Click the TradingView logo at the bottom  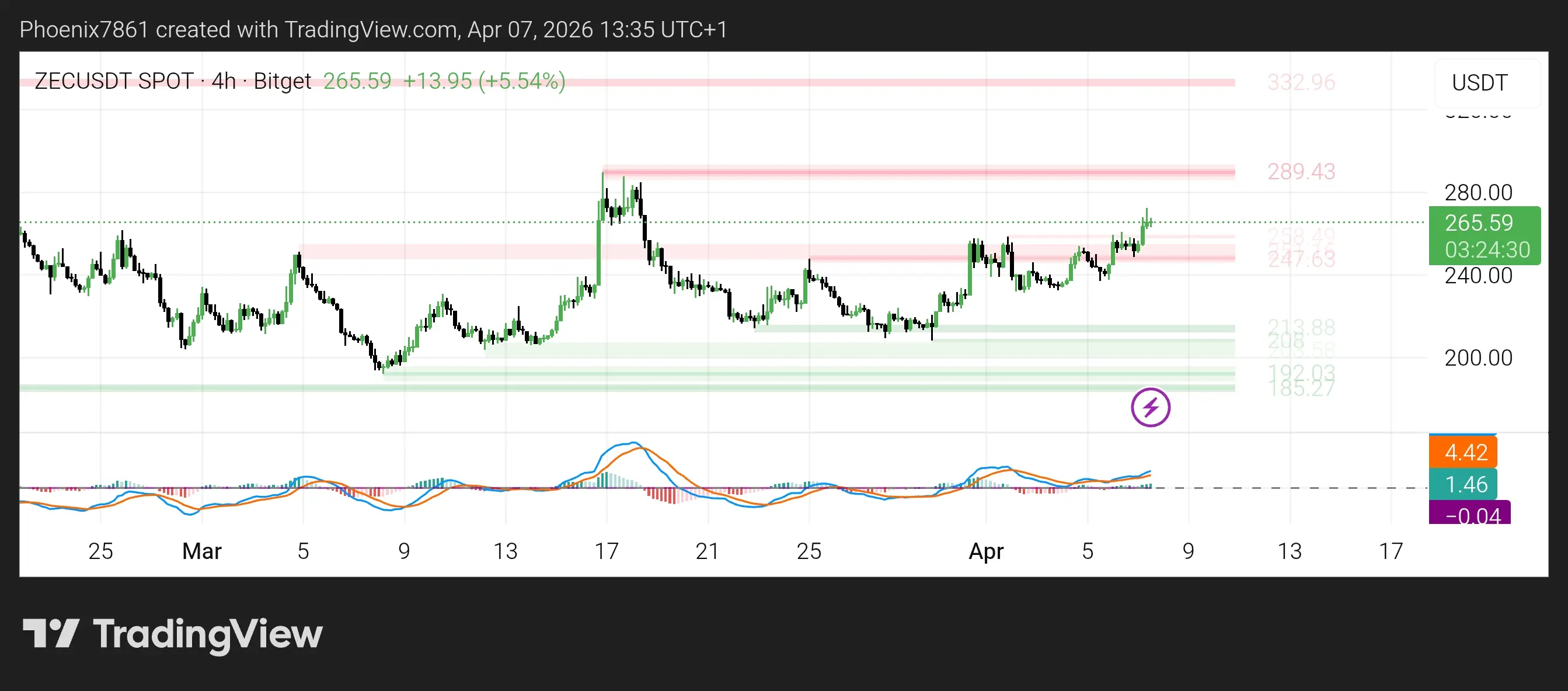tap(172, 634)
